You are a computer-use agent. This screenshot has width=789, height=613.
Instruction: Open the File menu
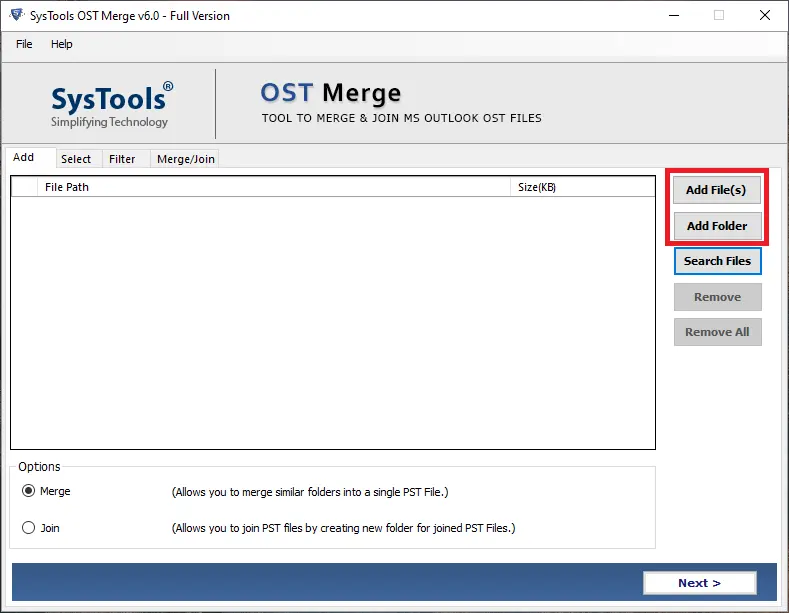24,44
